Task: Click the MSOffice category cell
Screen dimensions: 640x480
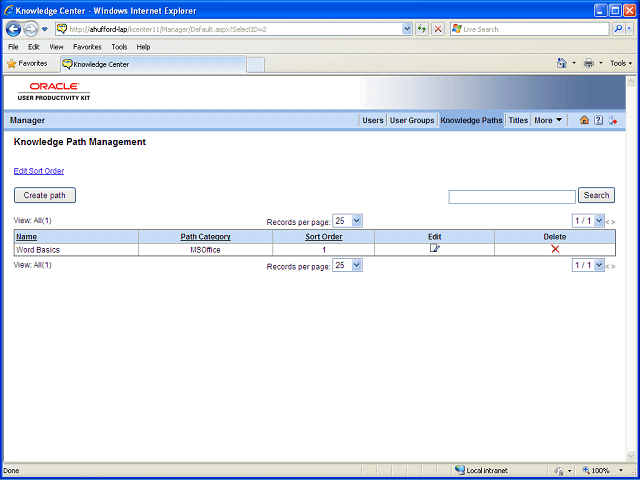Action: click(205, 250)
